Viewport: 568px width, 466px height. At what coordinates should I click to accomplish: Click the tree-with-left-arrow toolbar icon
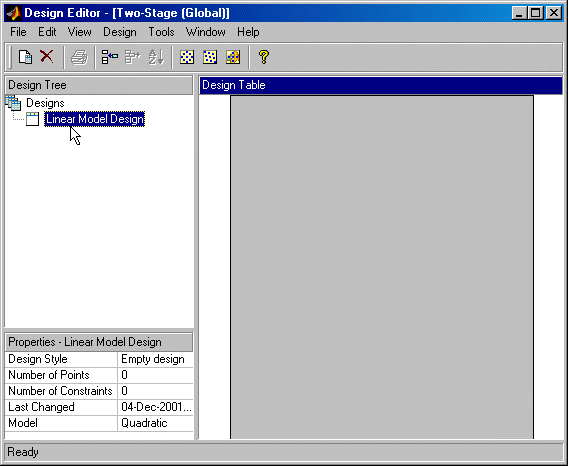[109, 57]
